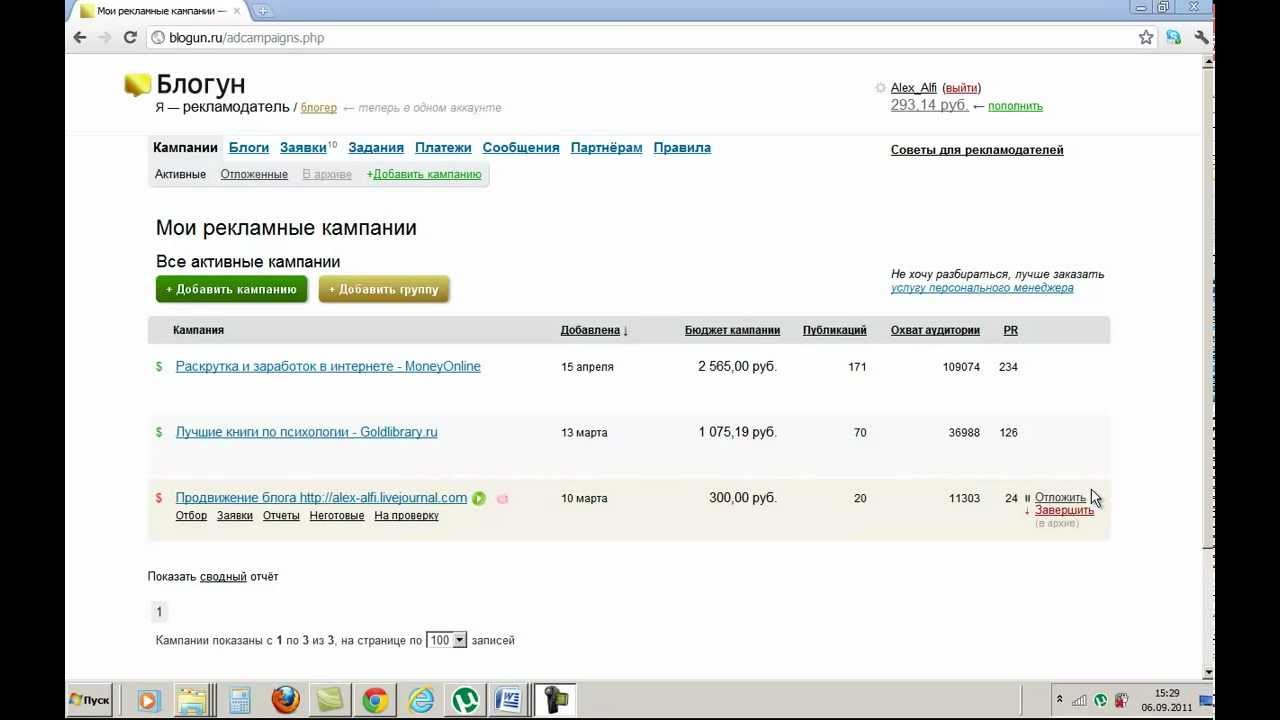Open uTorrent from the taskbar
Image resolution: width=1280 pixels, height=720 pixels.
tap(465, 700)
